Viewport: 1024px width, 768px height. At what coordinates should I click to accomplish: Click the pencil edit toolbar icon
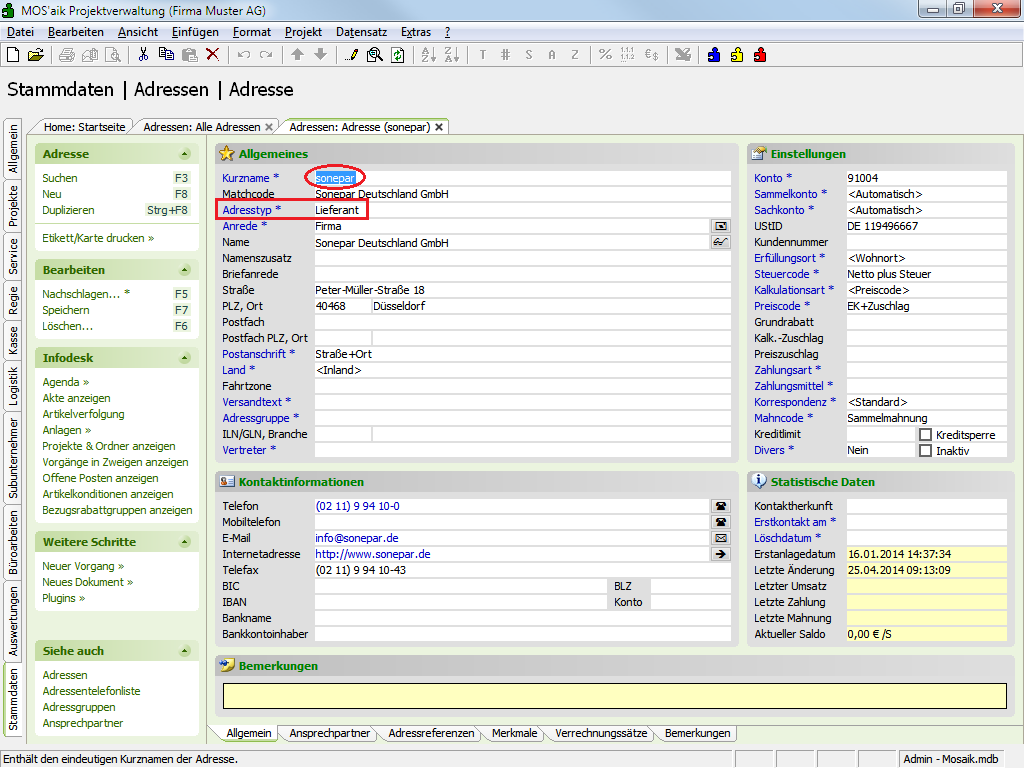pos(351,55)
